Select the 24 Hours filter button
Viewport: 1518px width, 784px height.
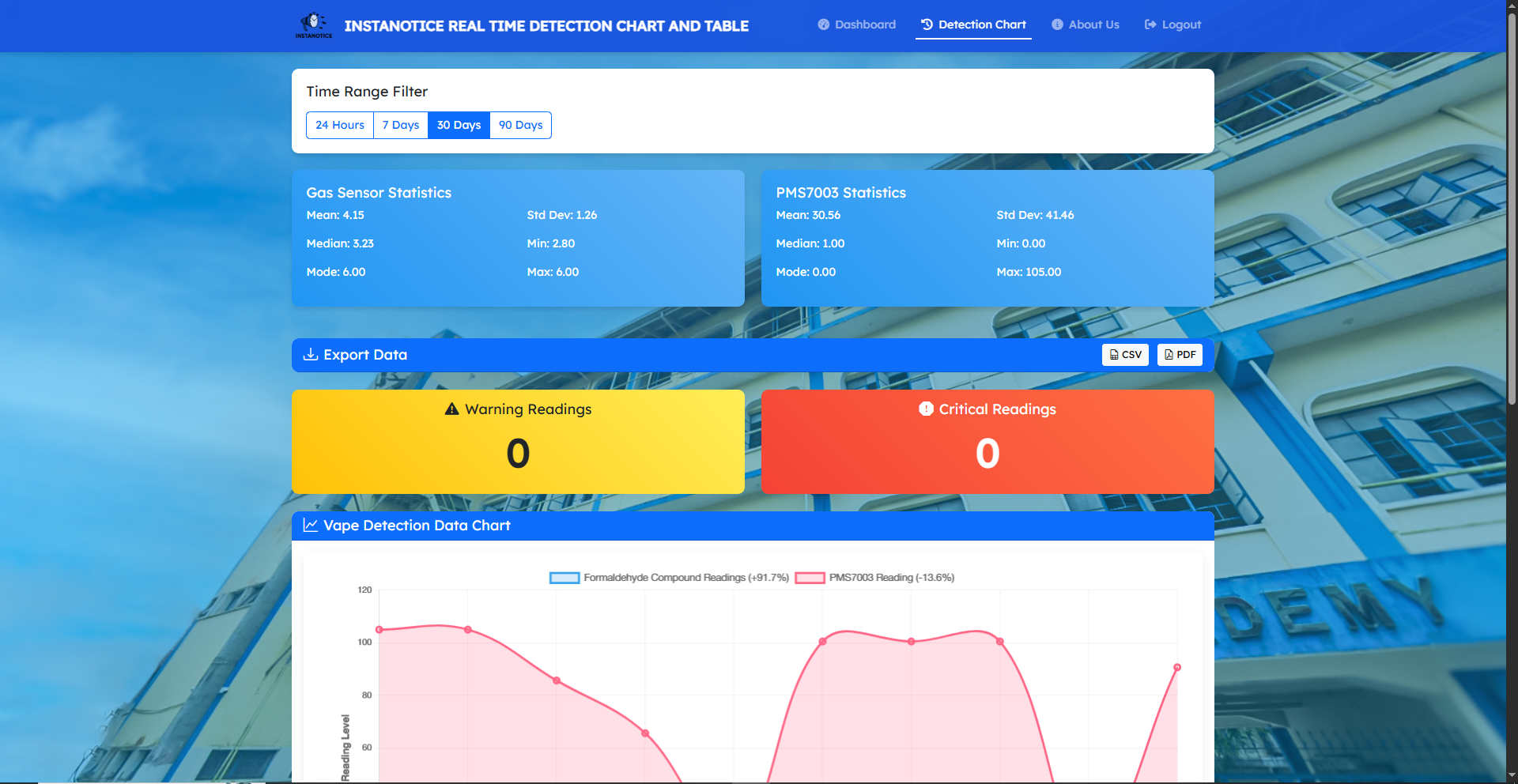tap(340, 125)
